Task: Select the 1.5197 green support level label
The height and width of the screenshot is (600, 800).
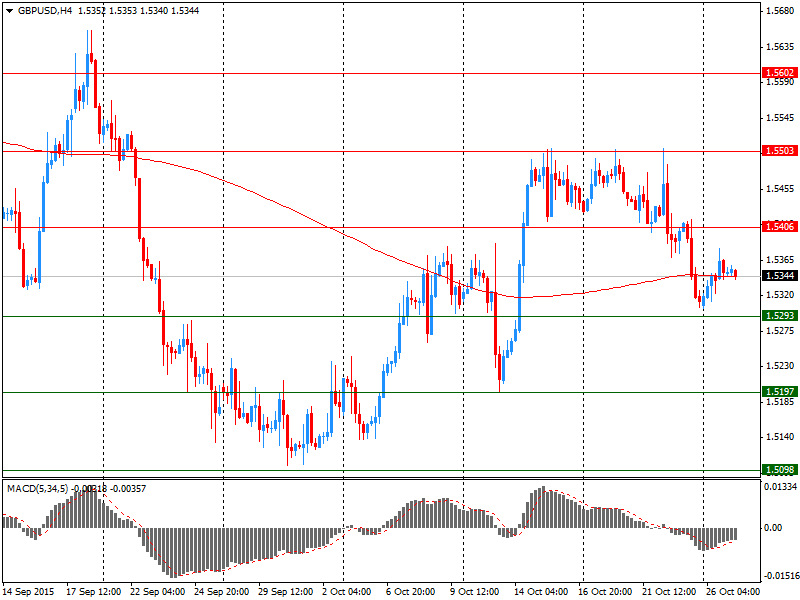Action: 780,391
